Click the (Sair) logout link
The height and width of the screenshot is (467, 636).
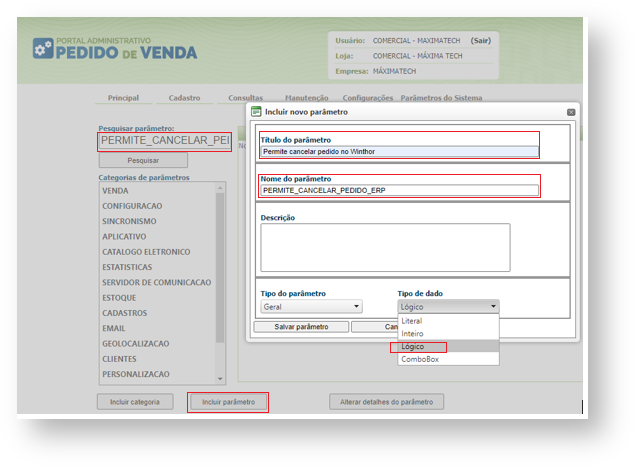pos(481,41)
